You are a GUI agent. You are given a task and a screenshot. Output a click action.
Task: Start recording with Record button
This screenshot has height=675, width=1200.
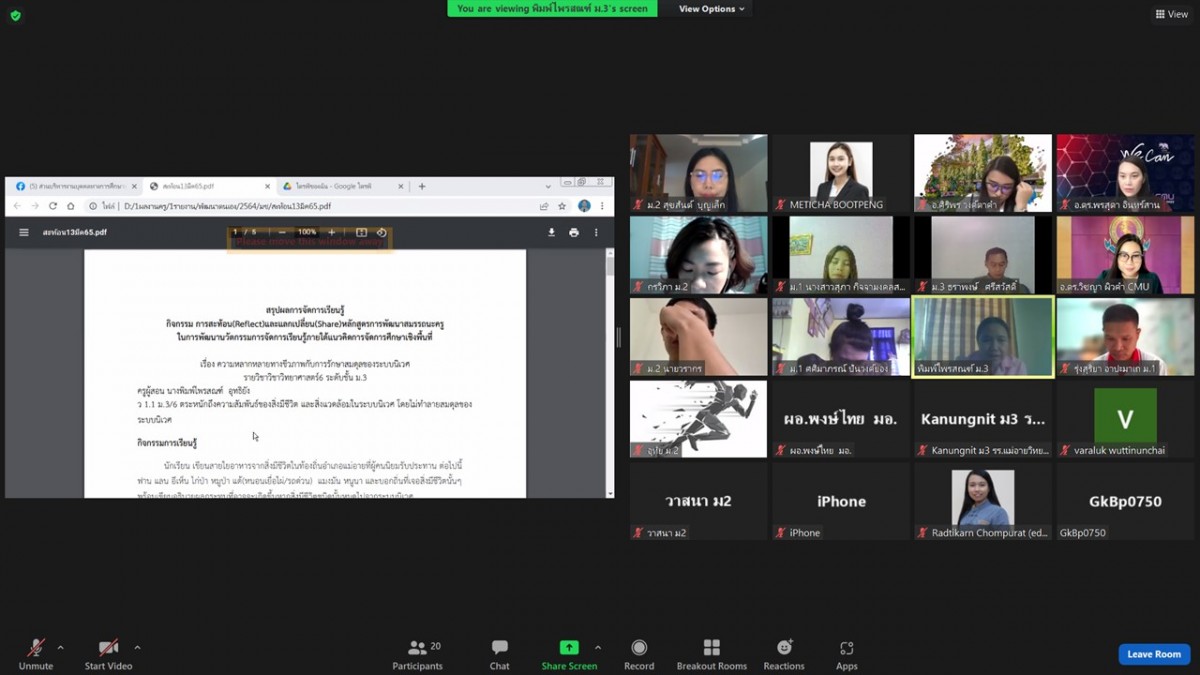(x=639, y=654)
